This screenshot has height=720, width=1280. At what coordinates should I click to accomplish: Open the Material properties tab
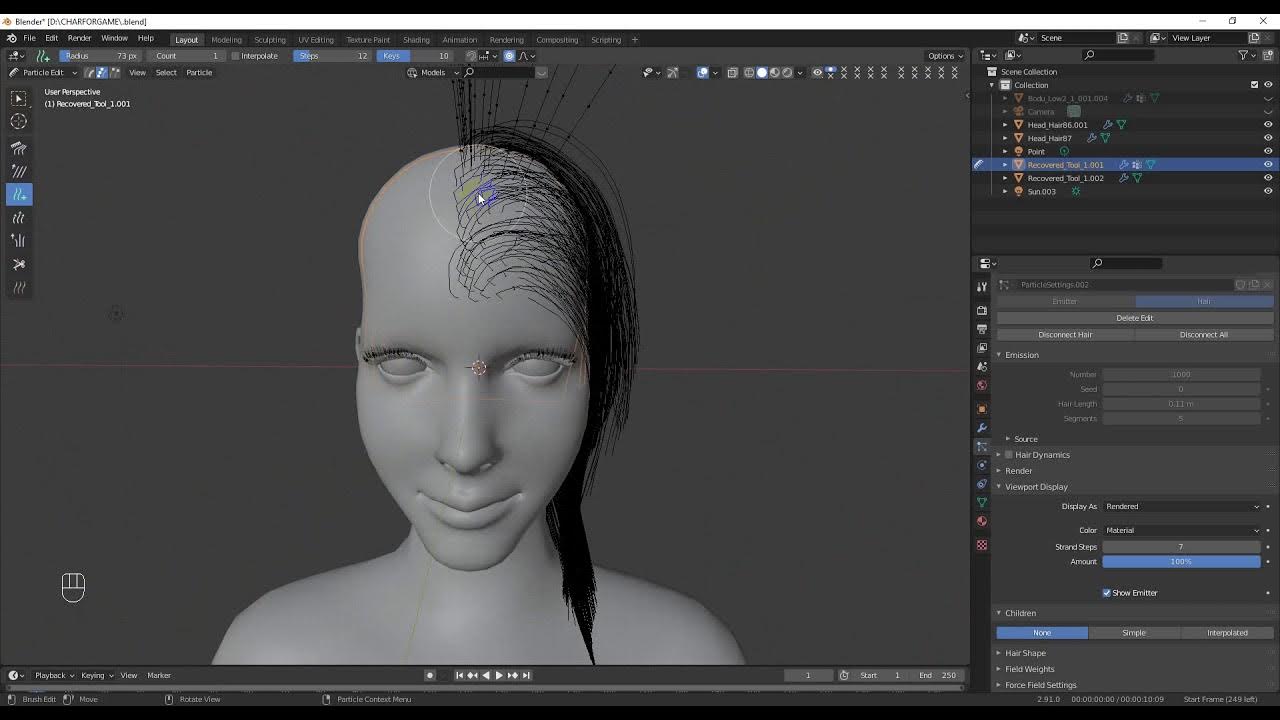tap(982, 522)
